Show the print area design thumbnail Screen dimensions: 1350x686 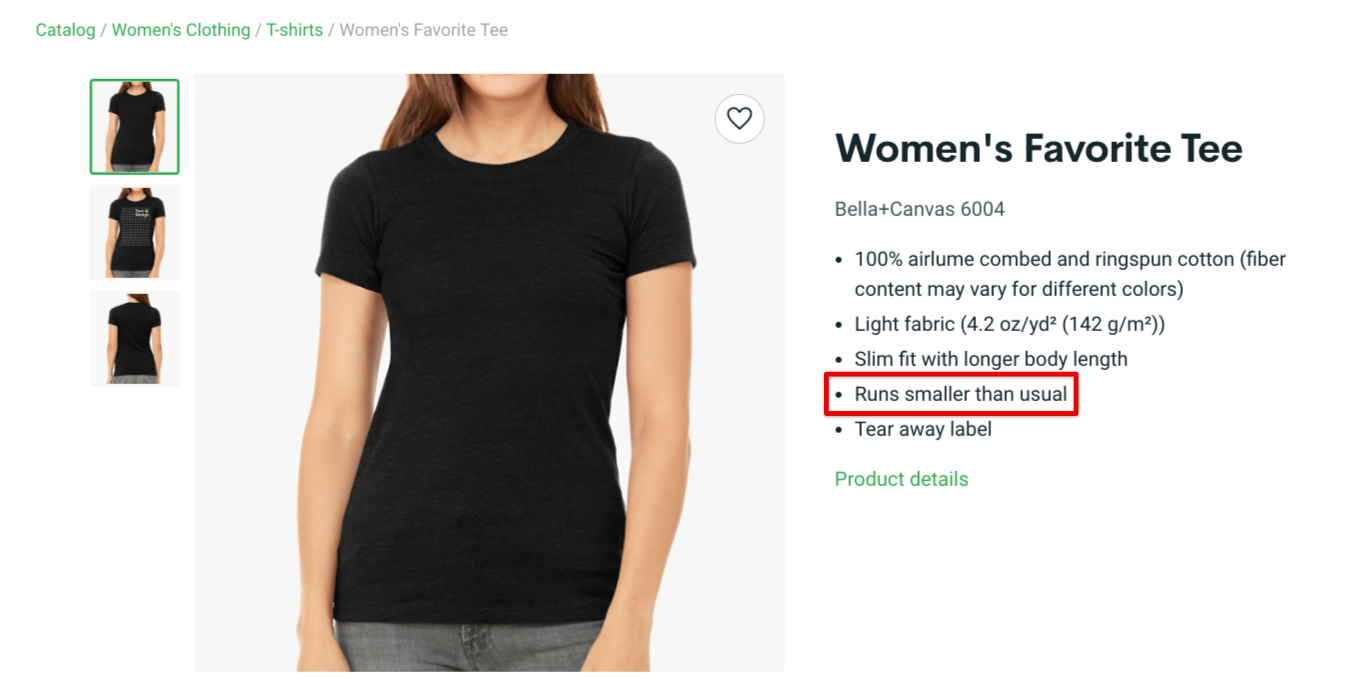pos(135,232)
